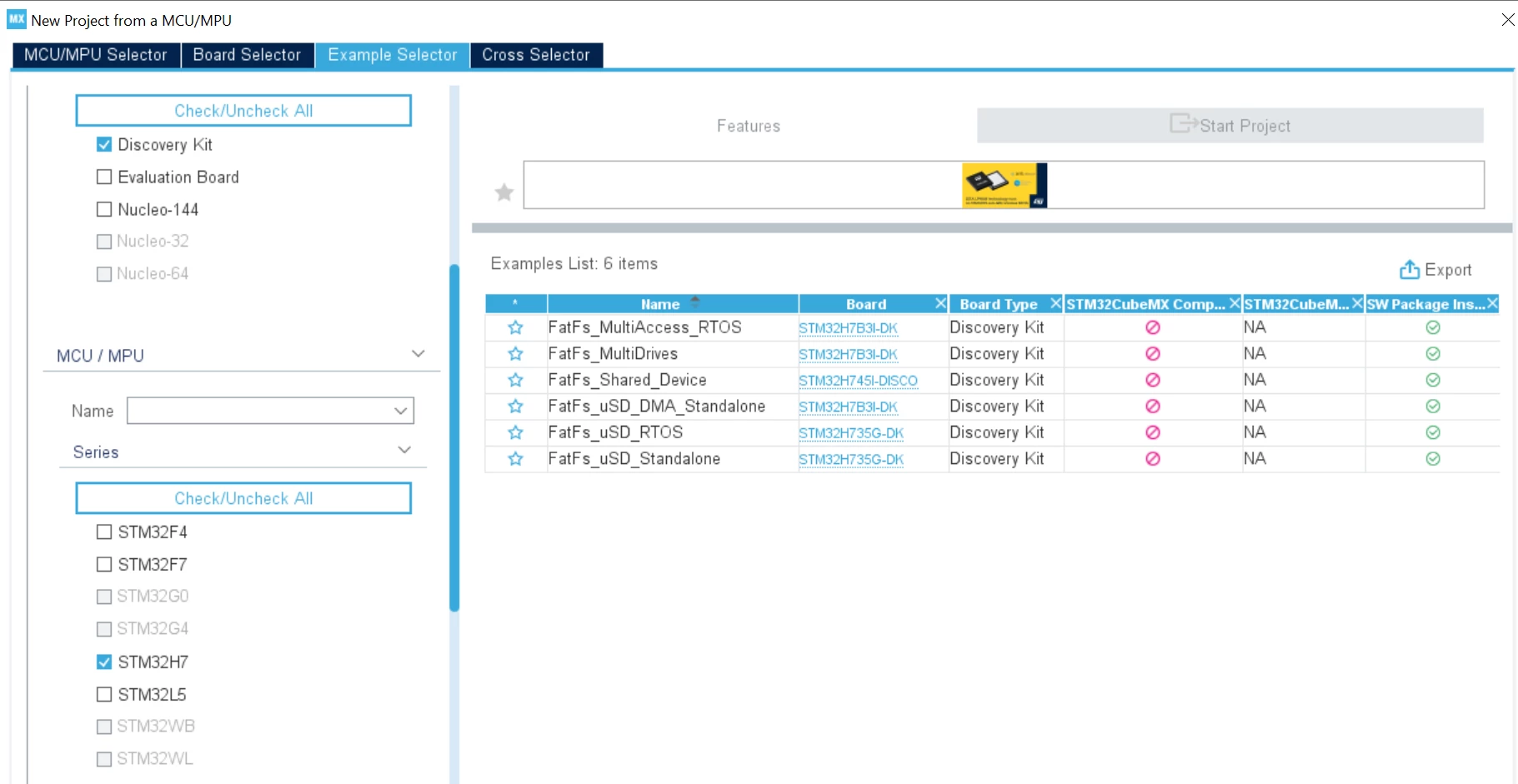Viewport: 1518px width, 784px height.
Task: Check the STM32F7 series
Action: click(x=104, y=564)
